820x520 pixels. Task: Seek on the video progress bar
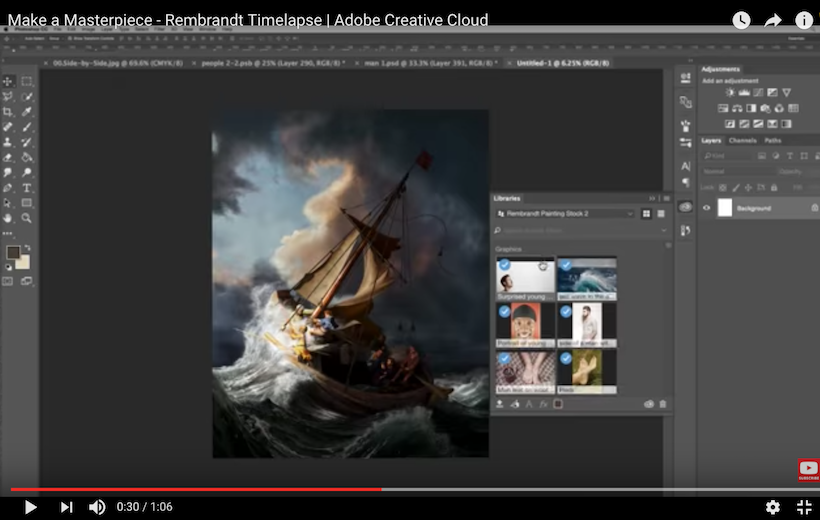(415, 490)
